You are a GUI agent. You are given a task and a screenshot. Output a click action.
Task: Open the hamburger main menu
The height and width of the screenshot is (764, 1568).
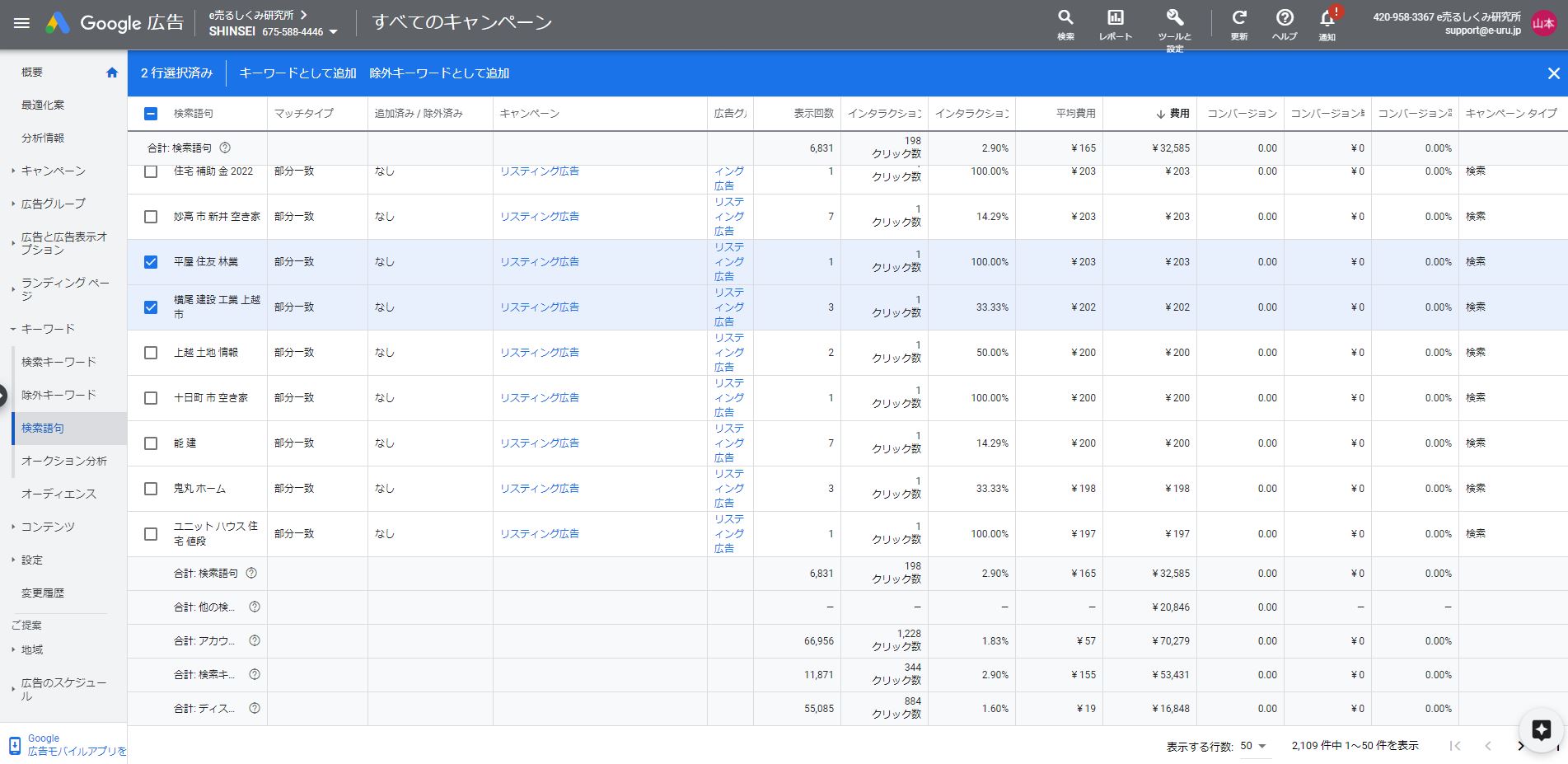click(22, 23)
